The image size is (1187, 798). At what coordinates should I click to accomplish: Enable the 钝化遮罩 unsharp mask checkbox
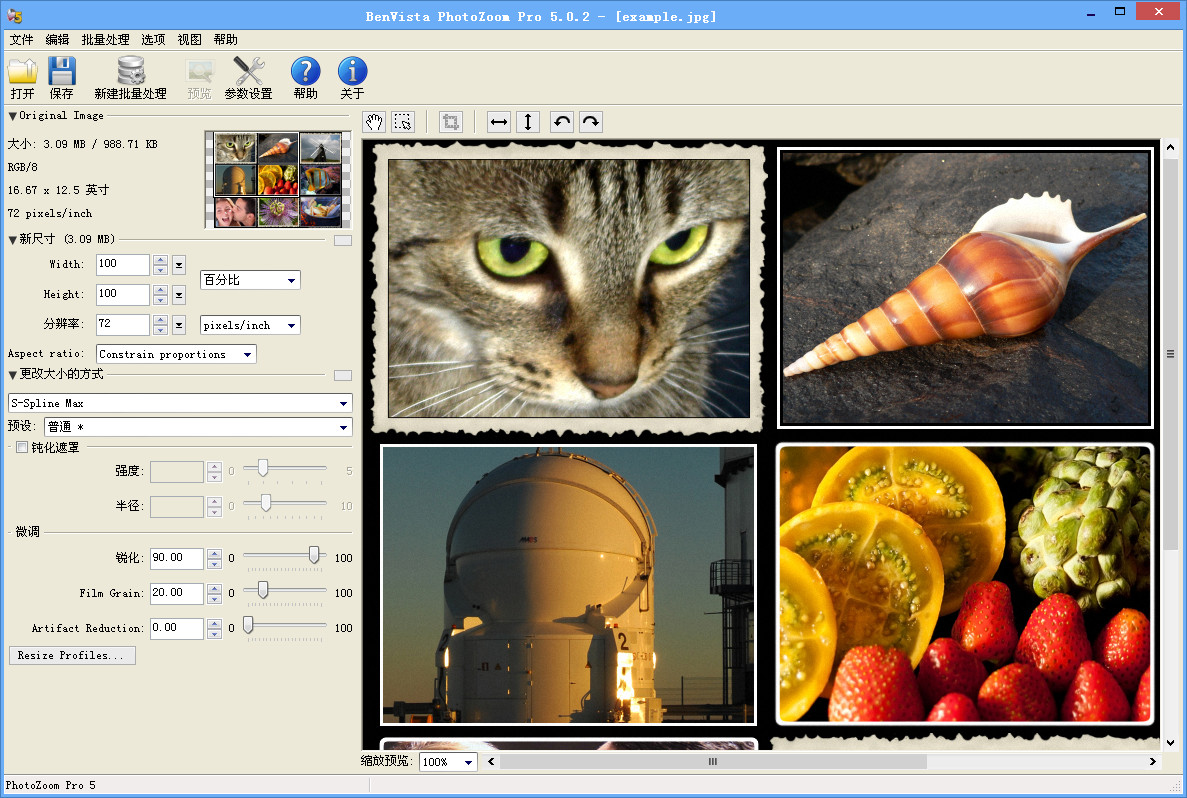pyautogui.click(x=22, y=447)
